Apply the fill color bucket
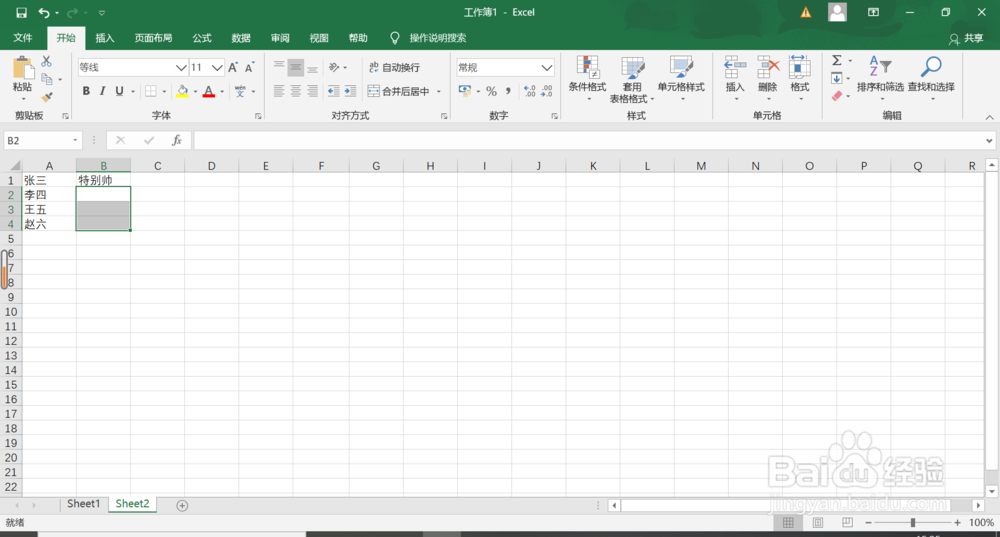1000x537 pixels. click(x=182, y=91)
